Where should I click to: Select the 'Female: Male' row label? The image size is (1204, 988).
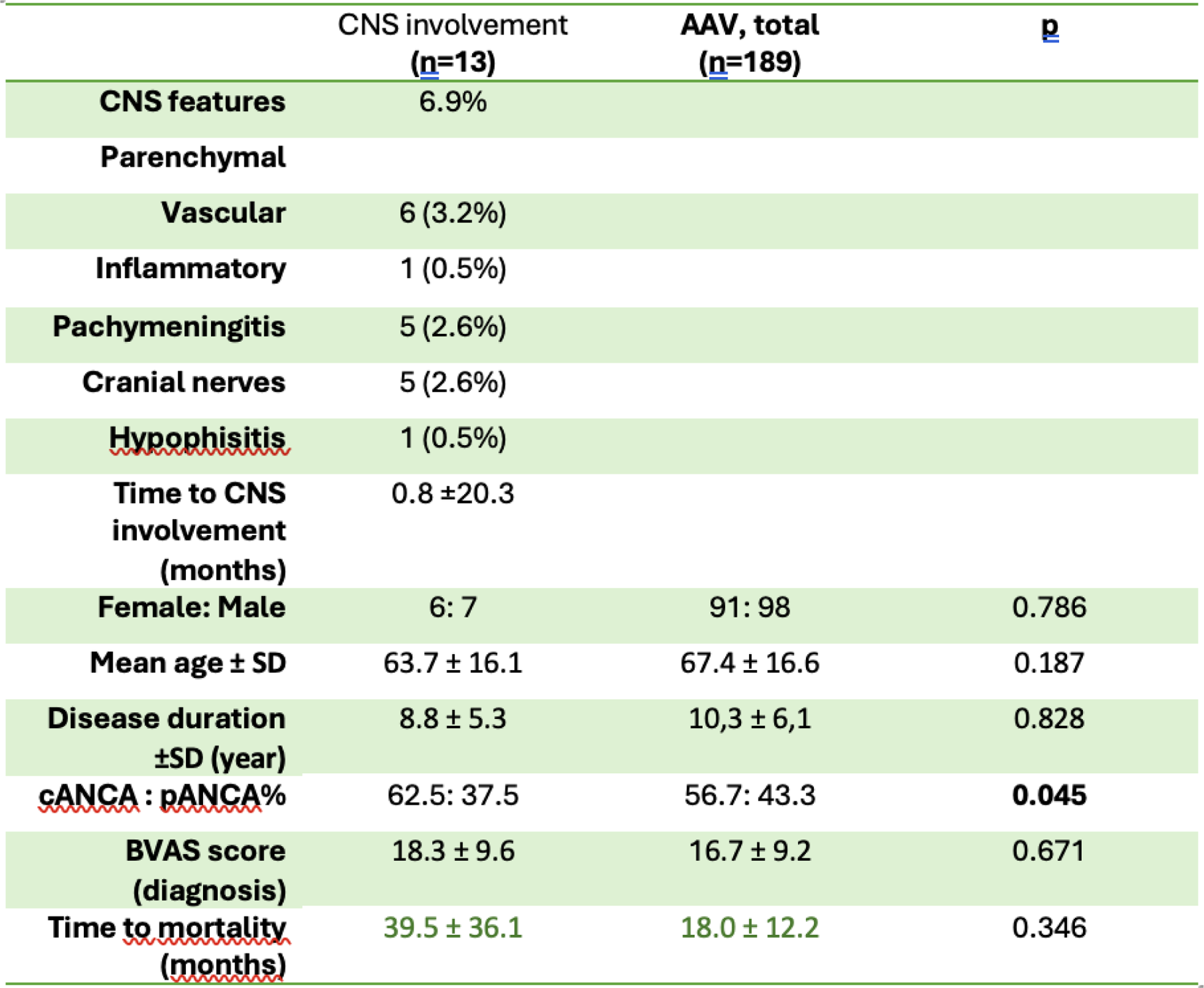point(191,607)
